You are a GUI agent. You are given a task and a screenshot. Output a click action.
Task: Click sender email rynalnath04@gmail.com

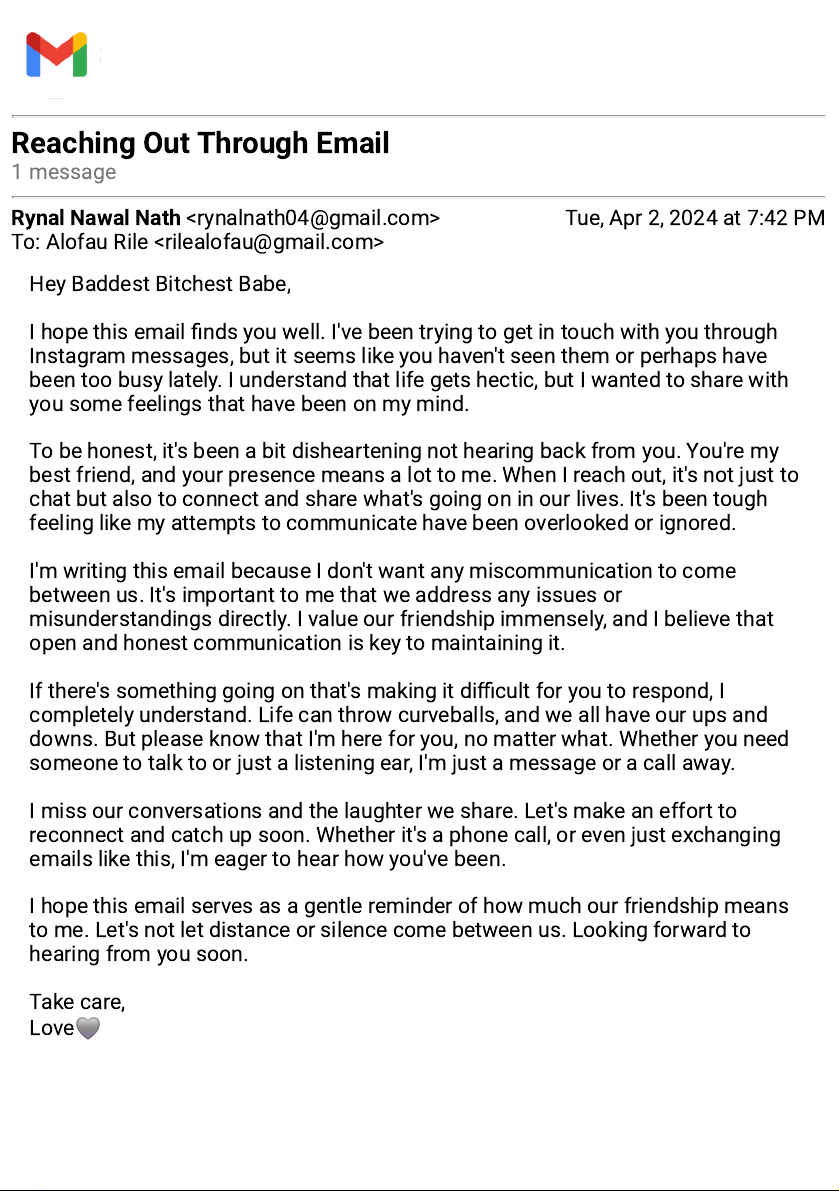coord(313,218)
